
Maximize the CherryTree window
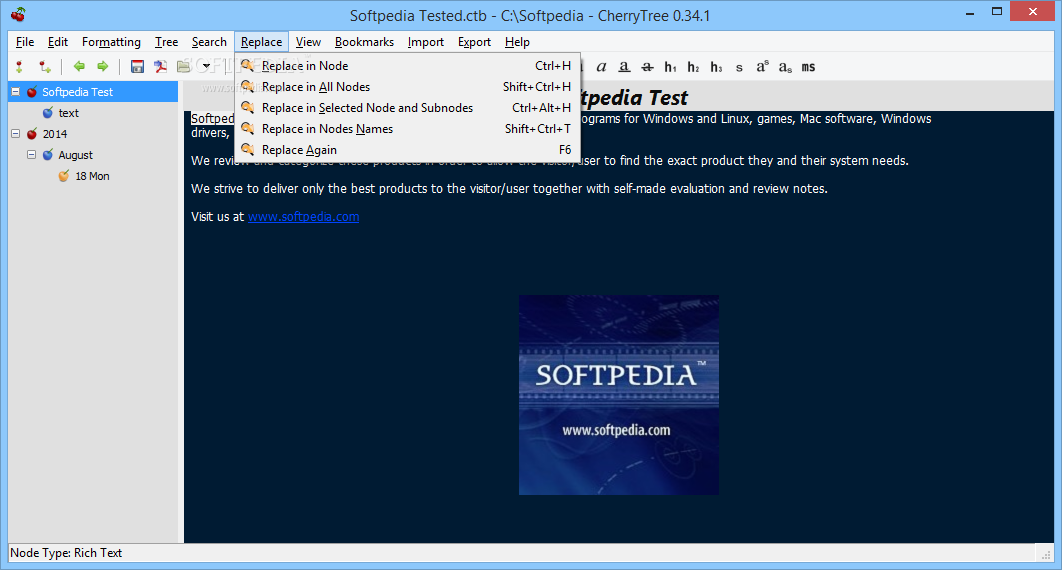pyautogui.click(x=997, y=12)
